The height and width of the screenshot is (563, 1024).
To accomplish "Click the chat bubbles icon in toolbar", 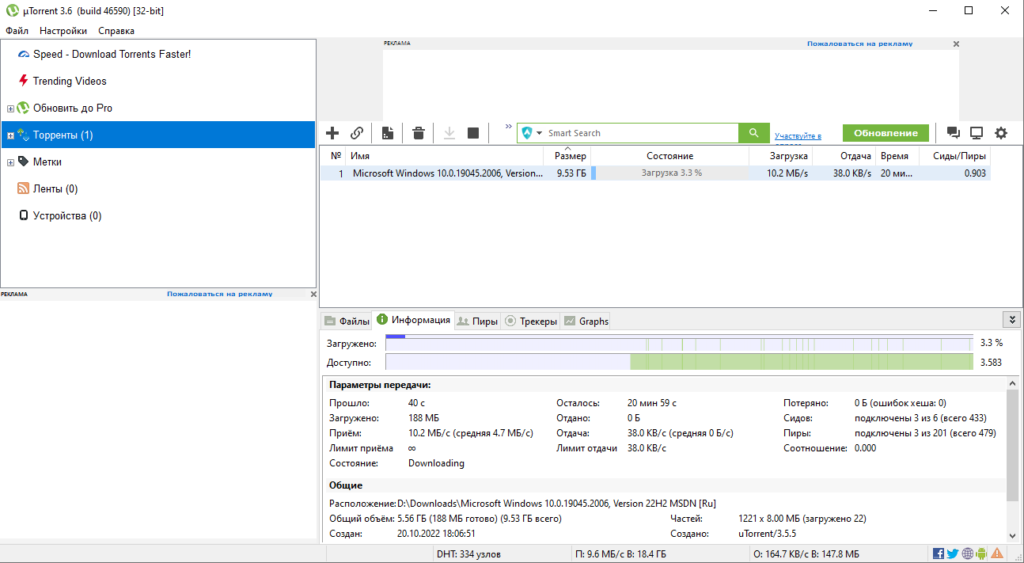I will pyautogui.click(x=953, y=133).
